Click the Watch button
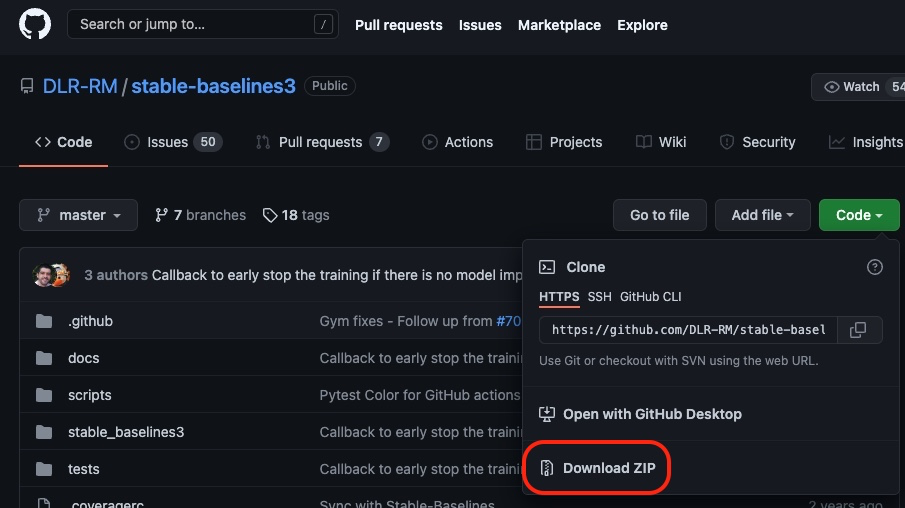 pos(858,87)
